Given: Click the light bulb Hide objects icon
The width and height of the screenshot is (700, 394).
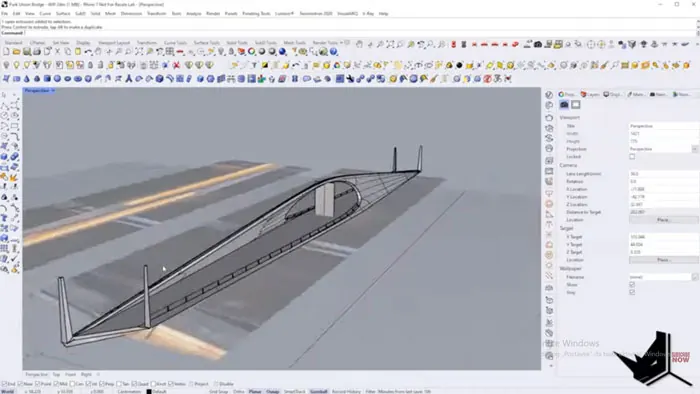Looking at the screenshot, I should coord(6,65).
